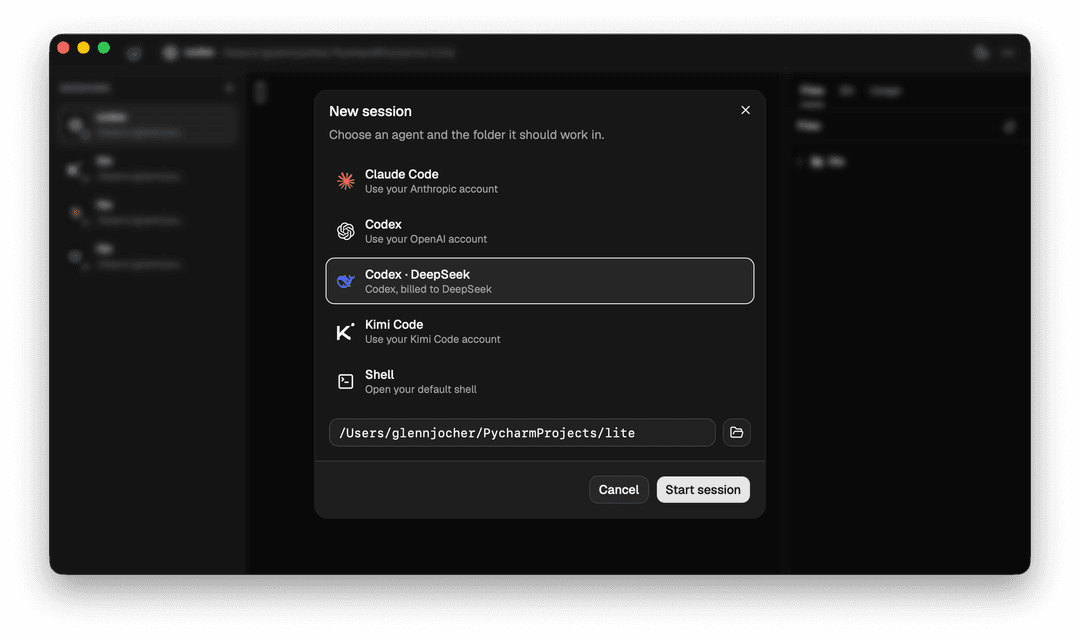Click 'Use your Anthropic account' text

[431, 189]
